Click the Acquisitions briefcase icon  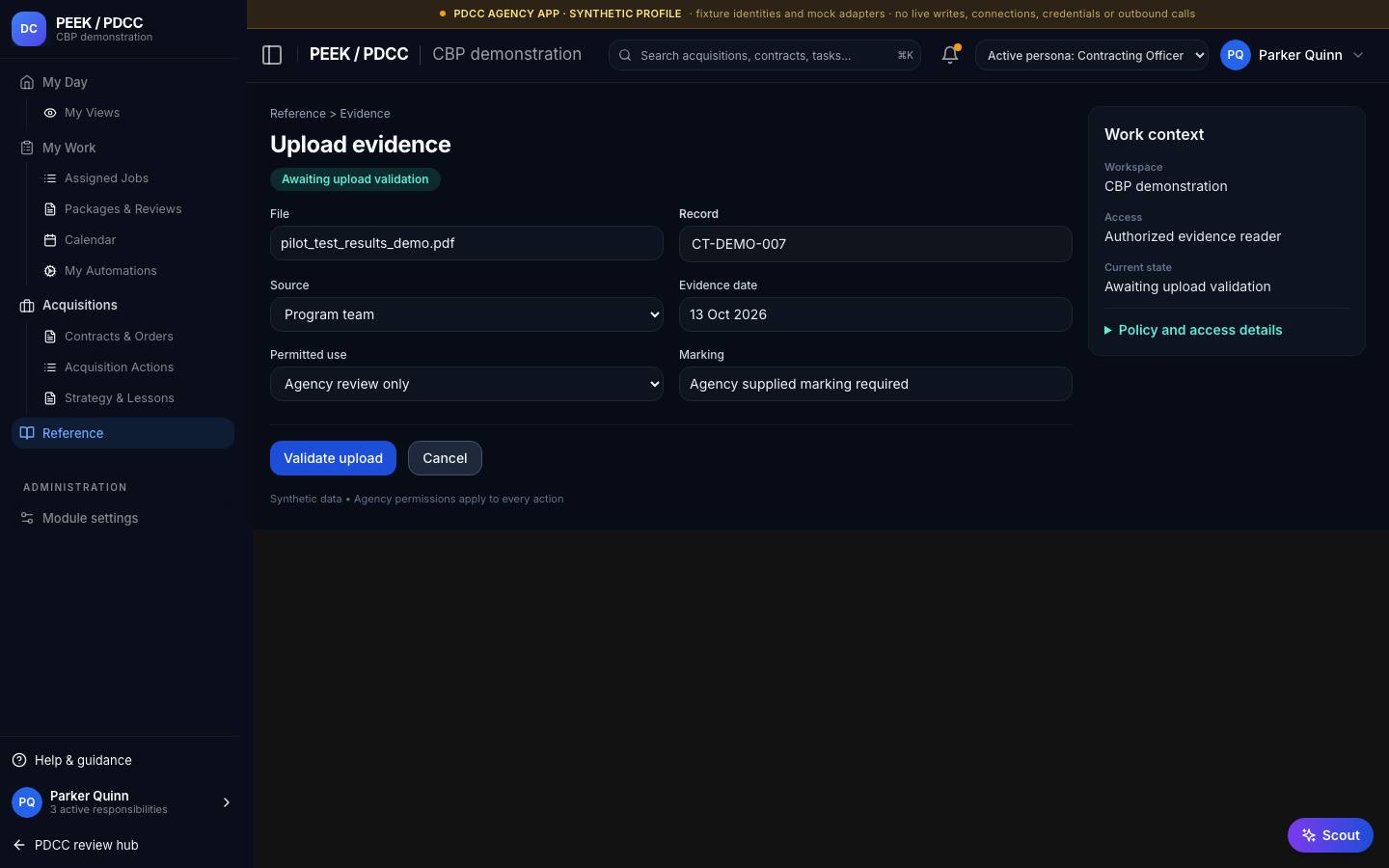[27, 306]
